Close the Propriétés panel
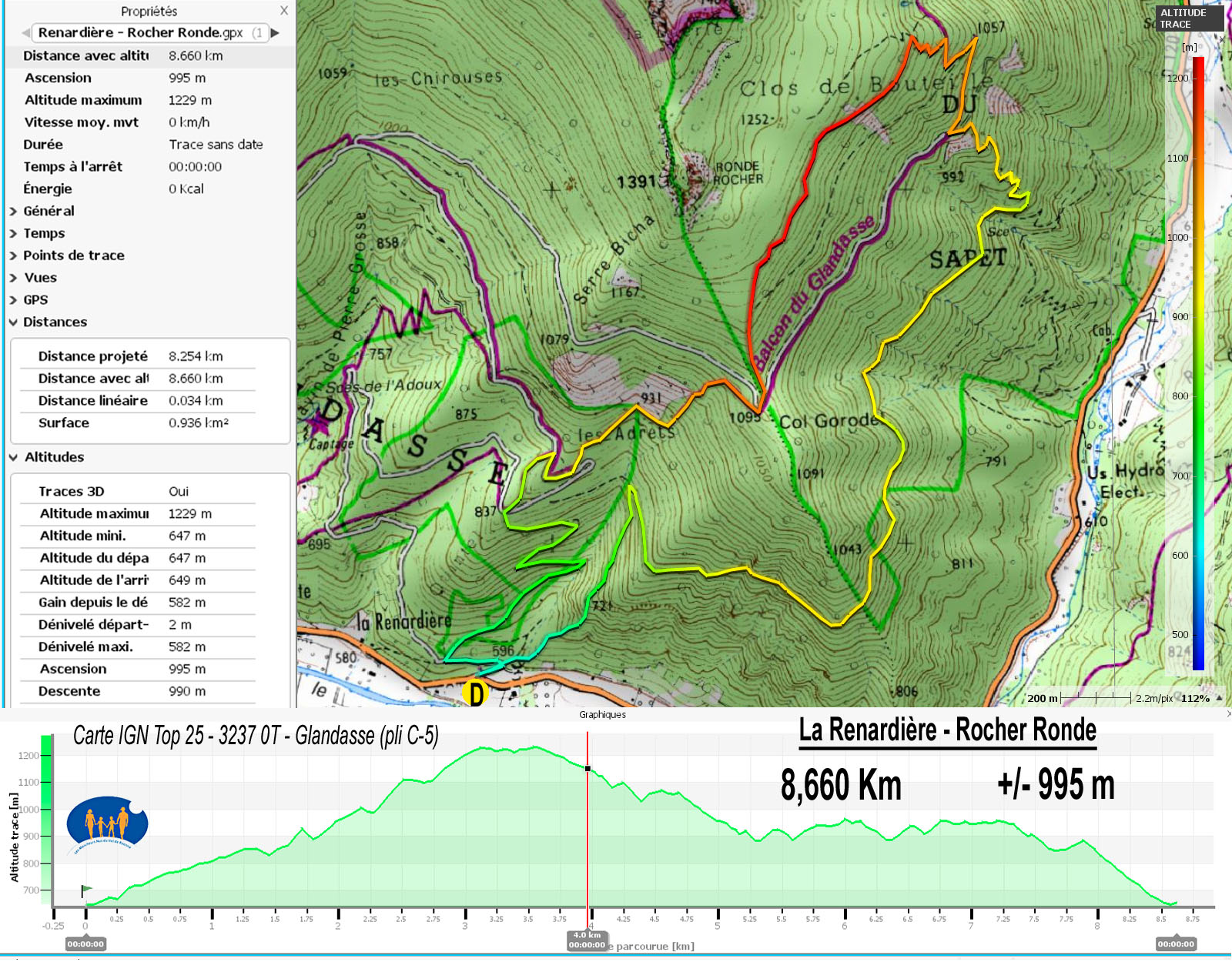The width and height of the screenshot is (1232, 962). pos(284,11)
